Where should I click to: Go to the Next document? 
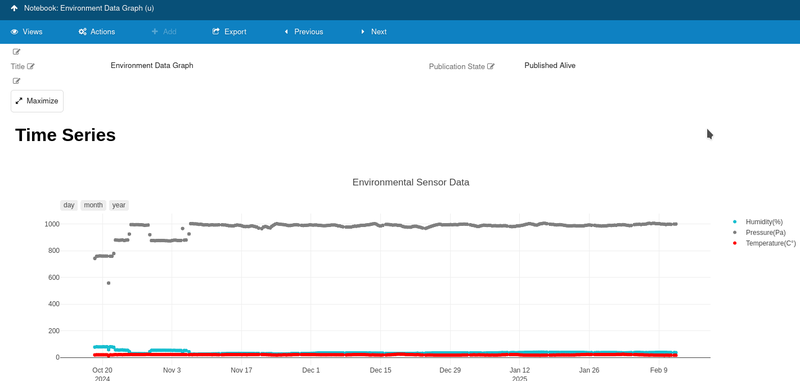coord(373,32)
